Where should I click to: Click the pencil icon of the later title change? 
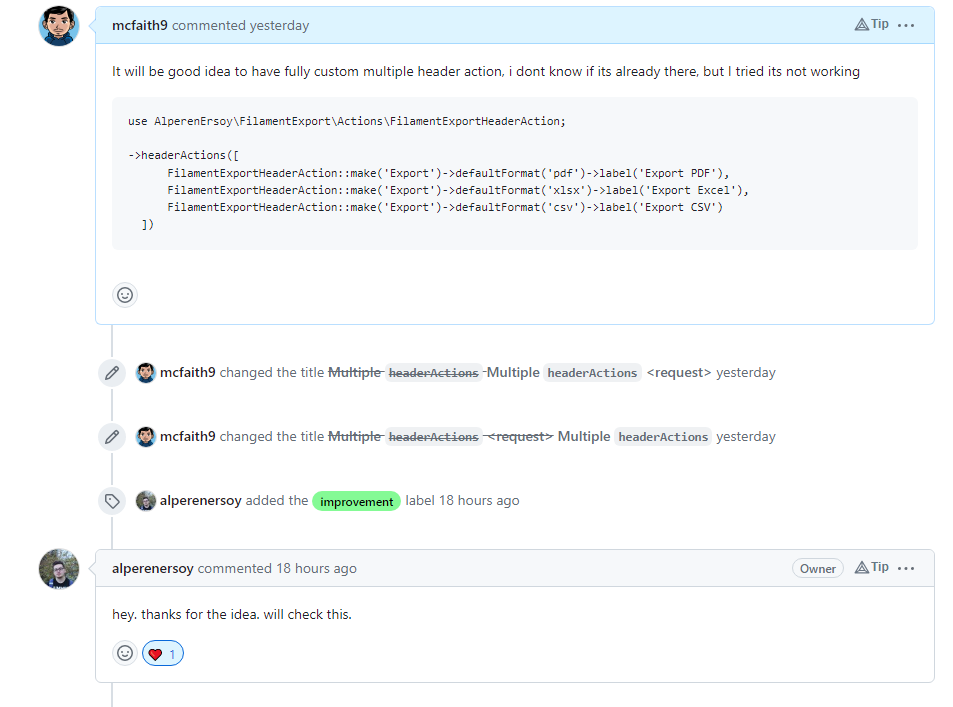pyautogui.click(x=112, y=437)
